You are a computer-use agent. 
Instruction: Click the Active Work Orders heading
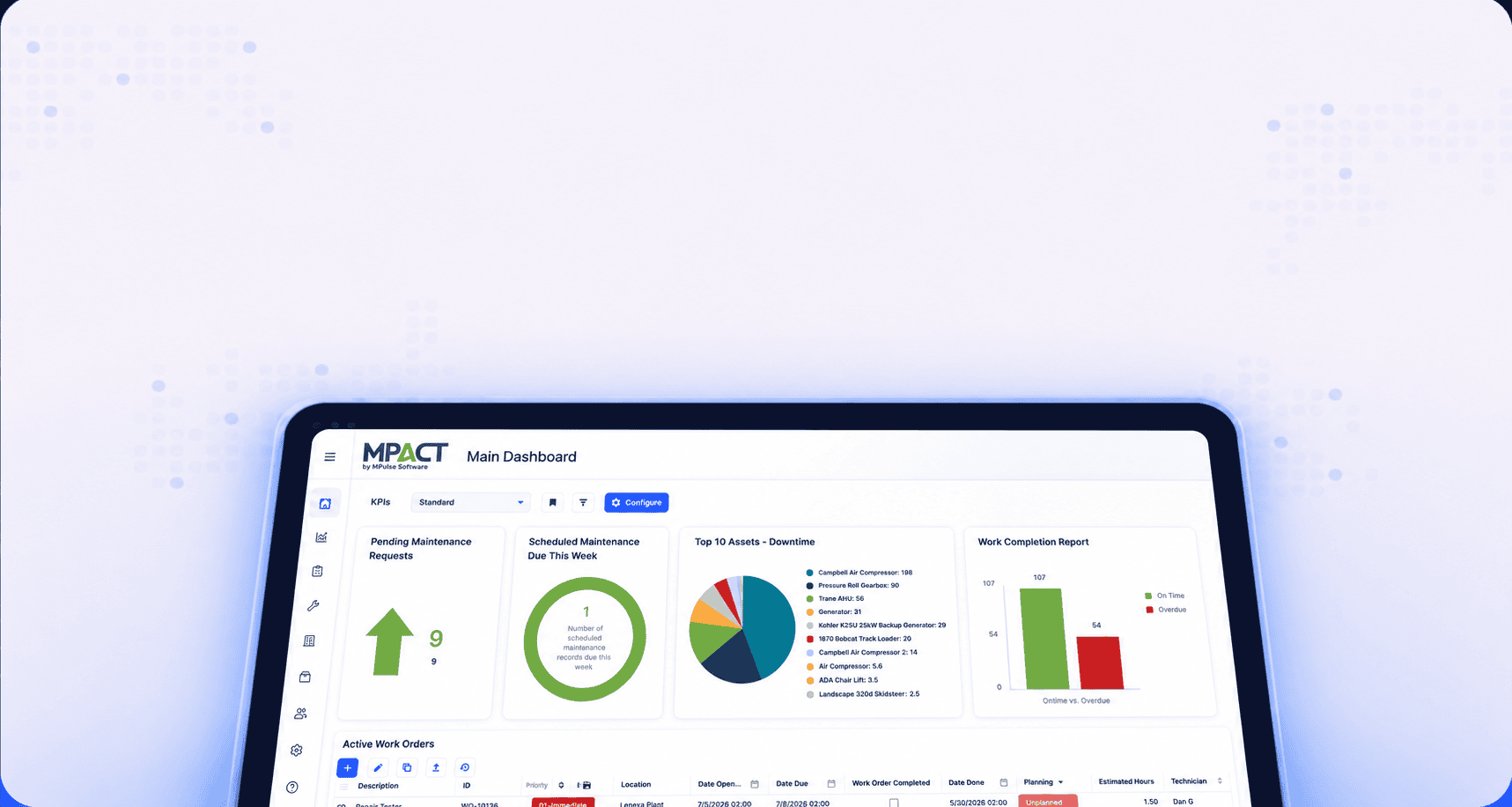coord(388,744)
